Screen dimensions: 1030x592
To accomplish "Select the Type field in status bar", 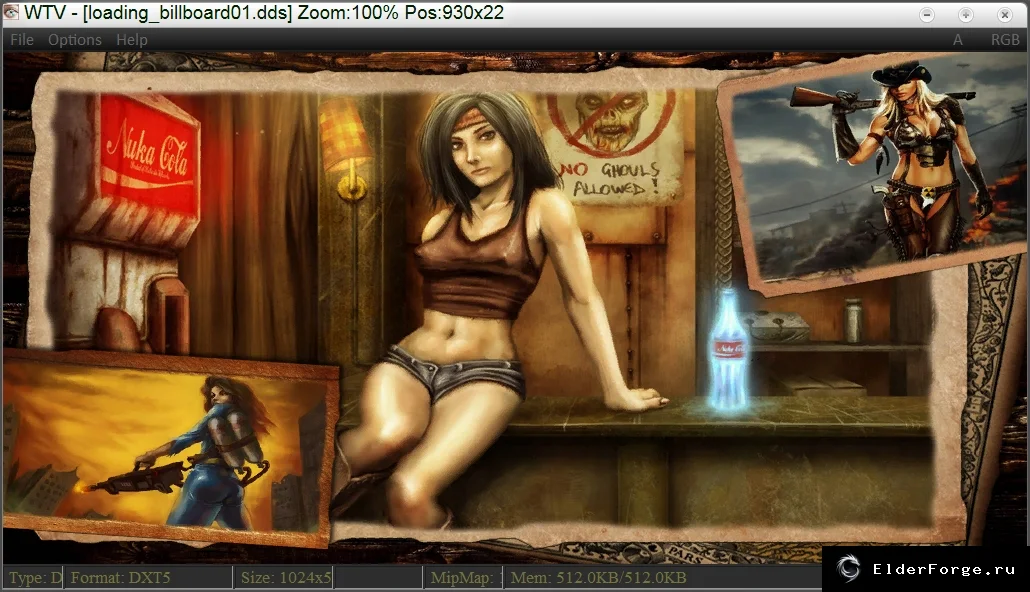I will [x=34, y=578].
